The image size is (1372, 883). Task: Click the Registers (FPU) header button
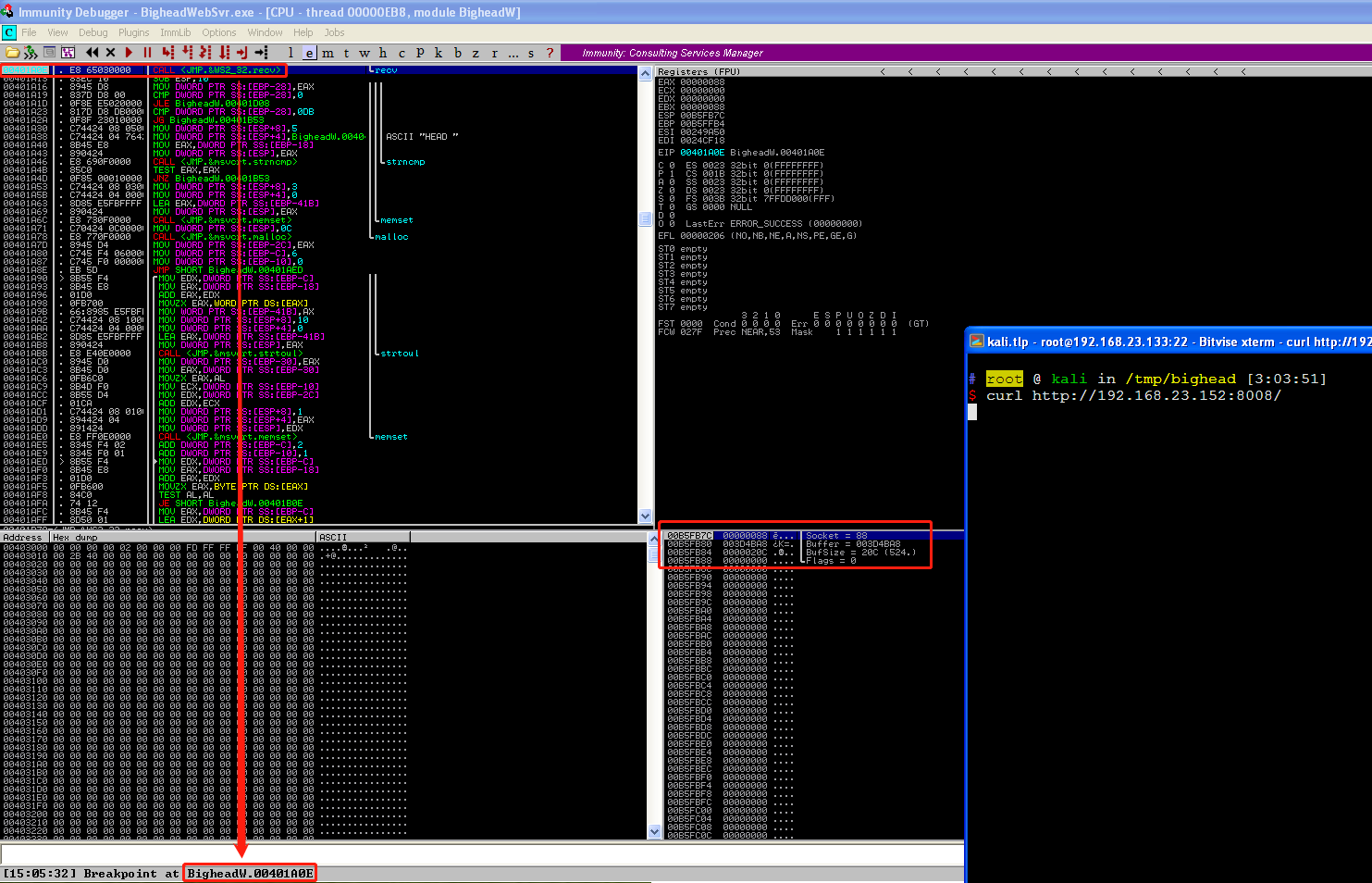click(x=698, y=71)
